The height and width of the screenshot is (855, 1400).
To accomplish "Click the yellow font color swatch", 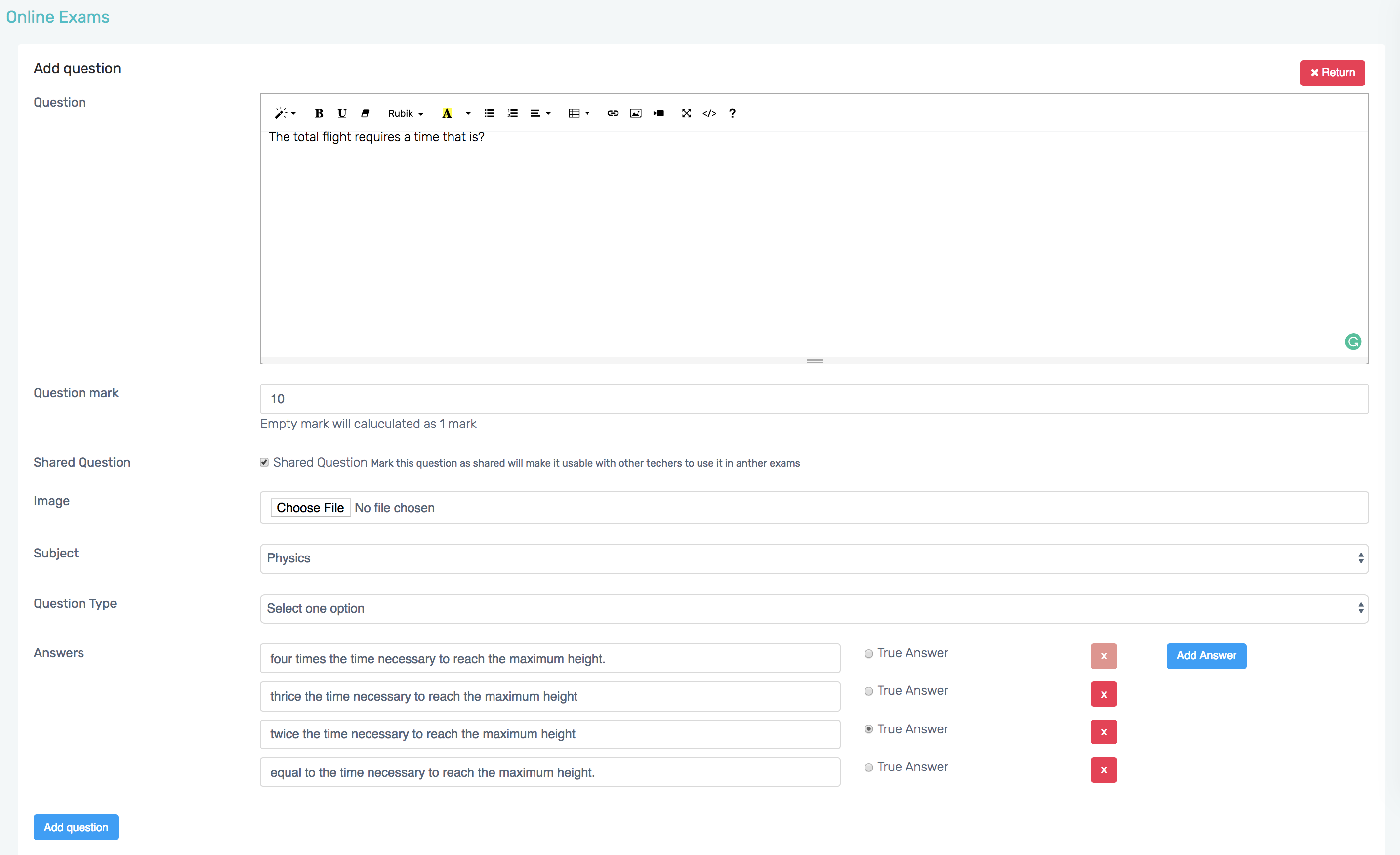I will tap(447, 113).
